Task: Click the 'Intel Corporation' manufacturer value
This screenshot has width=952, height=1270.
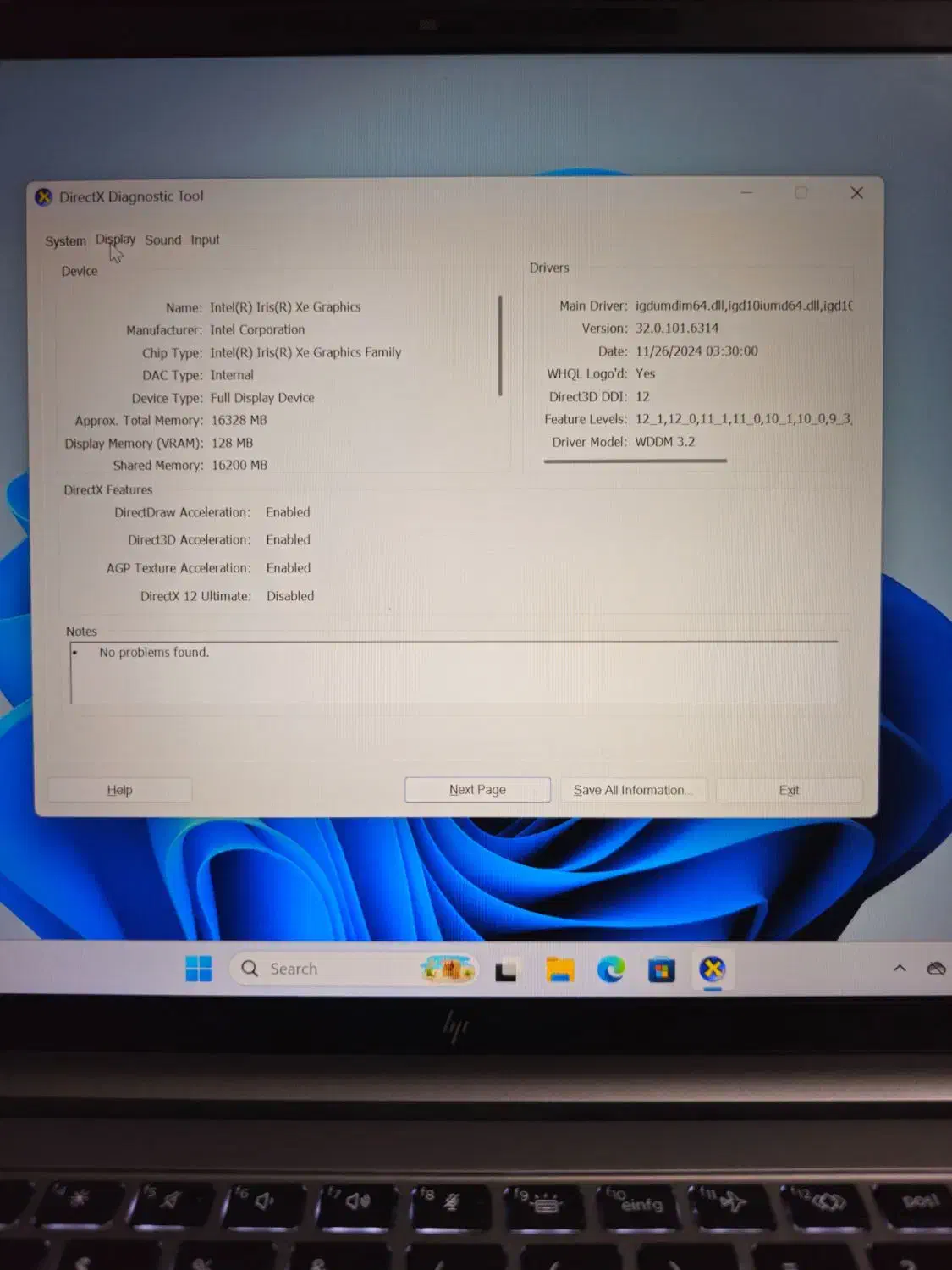Action: (x=257, y=330)
